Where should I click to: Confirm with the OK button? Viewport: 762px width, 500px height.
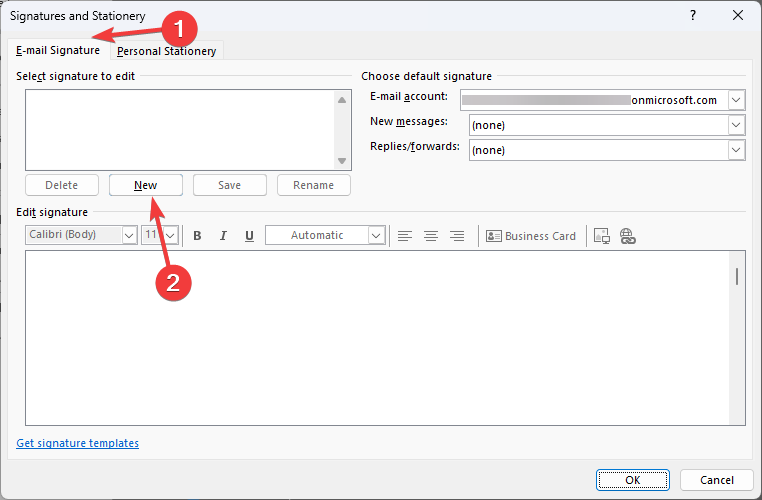633,480
